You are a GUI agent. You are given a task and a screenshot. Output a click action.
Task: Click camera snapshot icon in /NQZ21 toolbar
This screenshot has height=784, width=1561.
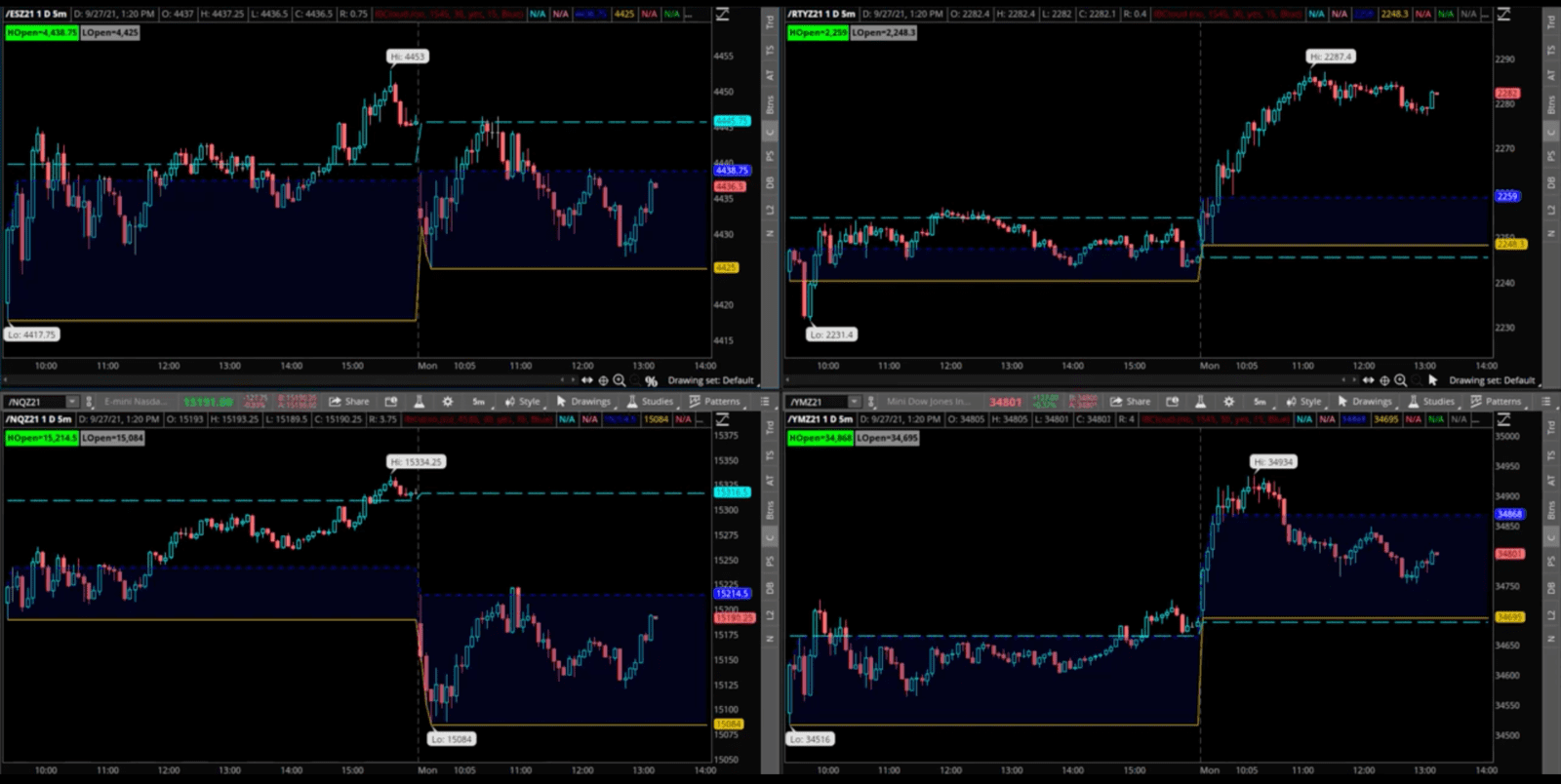(391, 402)
